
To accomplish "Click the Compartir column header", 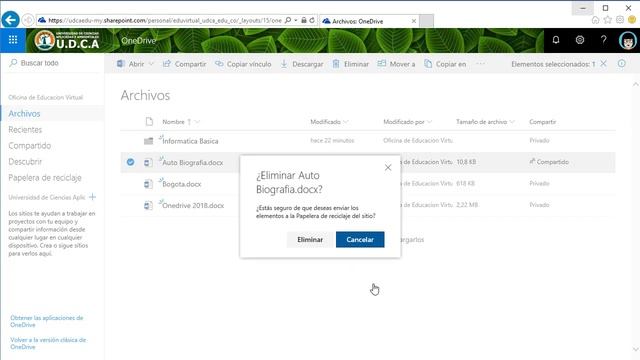I will pos(542,122).
